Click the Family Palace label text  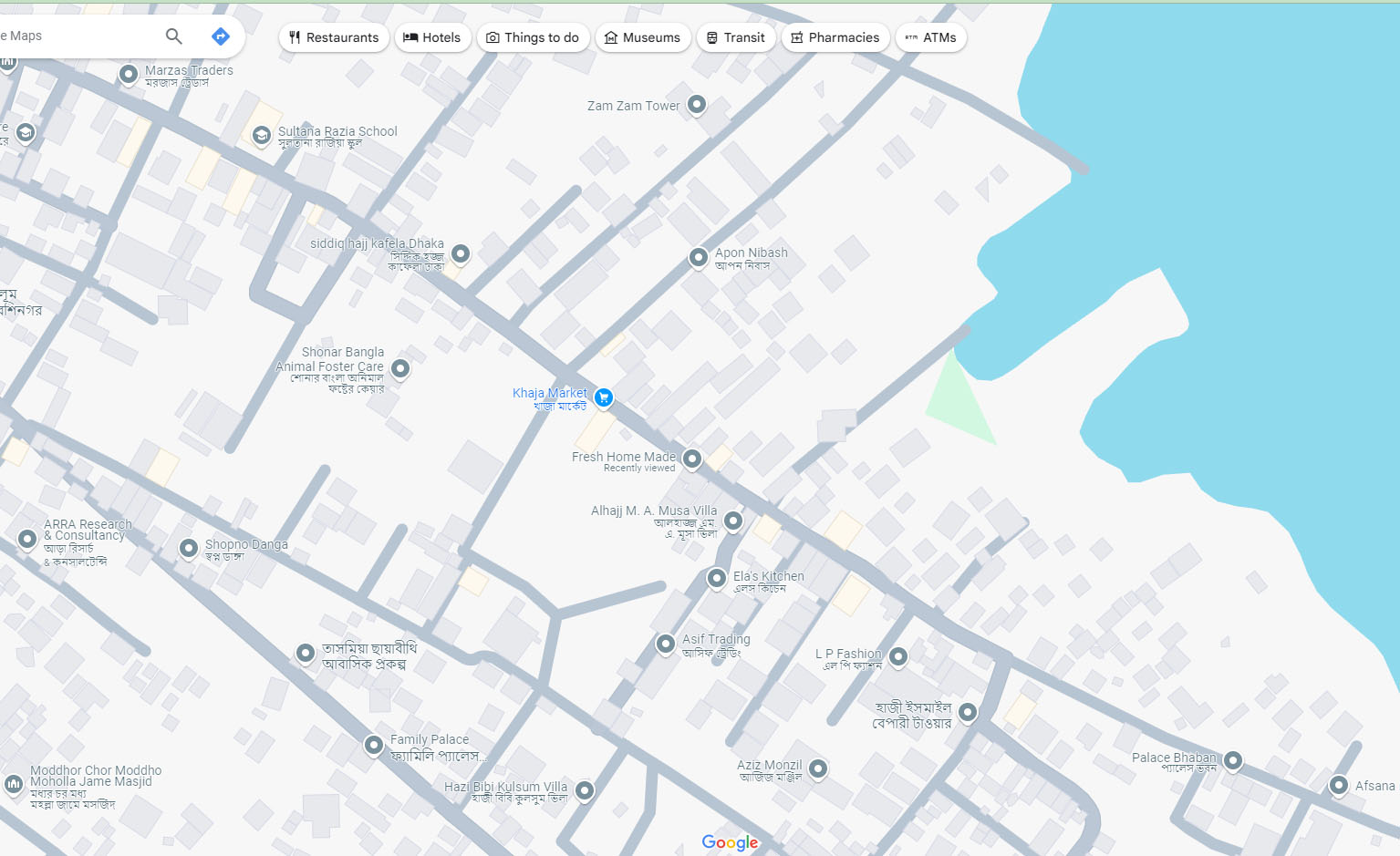pyautogui.click(x=430, y=739)
